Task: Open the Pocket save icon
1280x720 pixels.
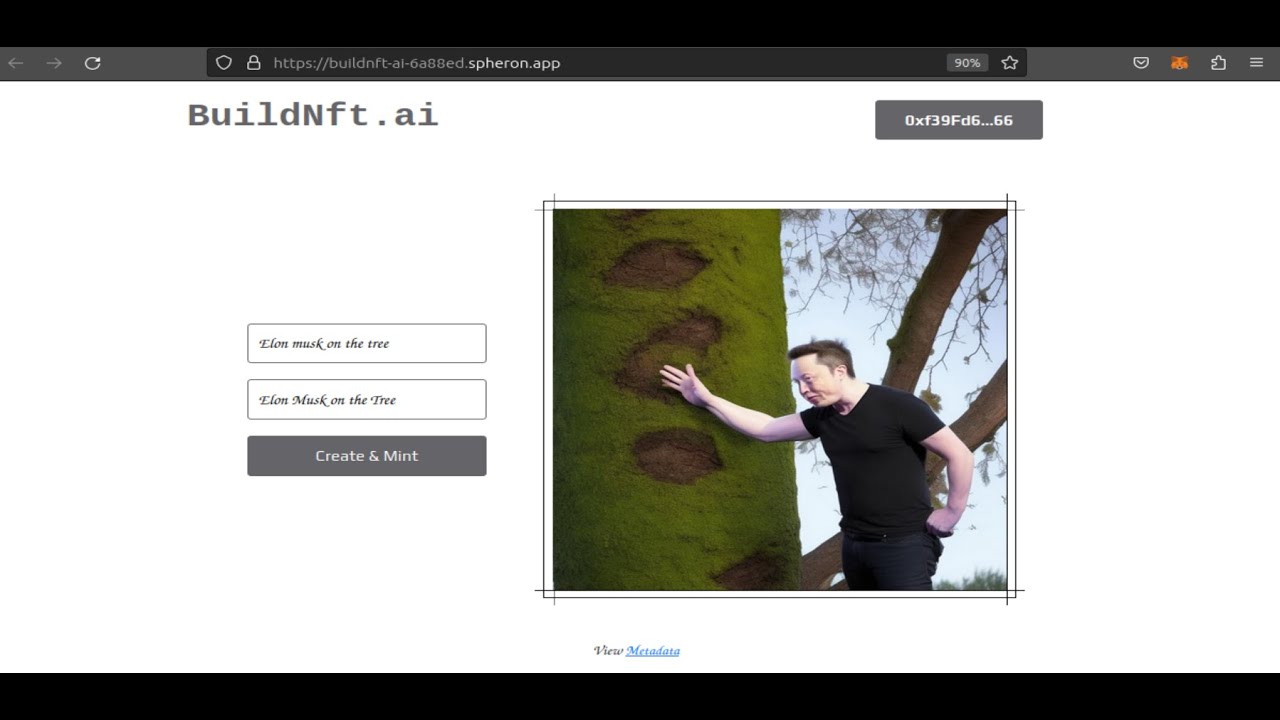Action: 1141,63
